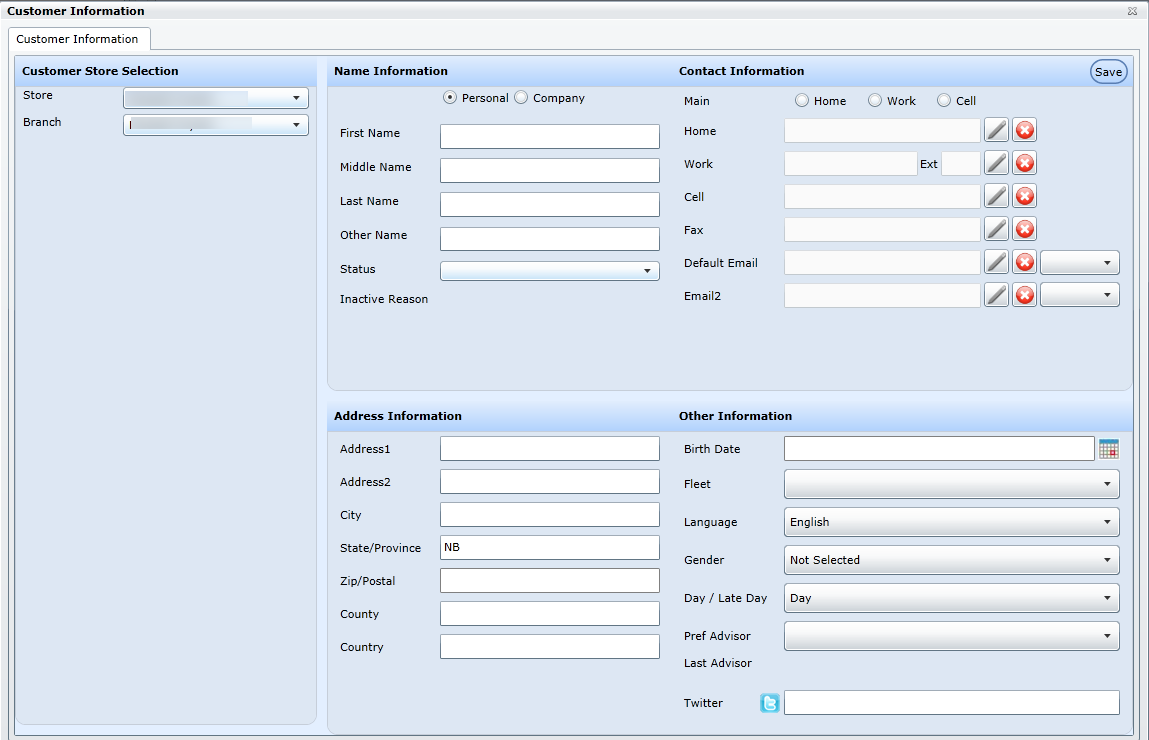Set Main contact to Work
Image resolution: width=1149 pixels, height=740 pixels.
point(875,101)
